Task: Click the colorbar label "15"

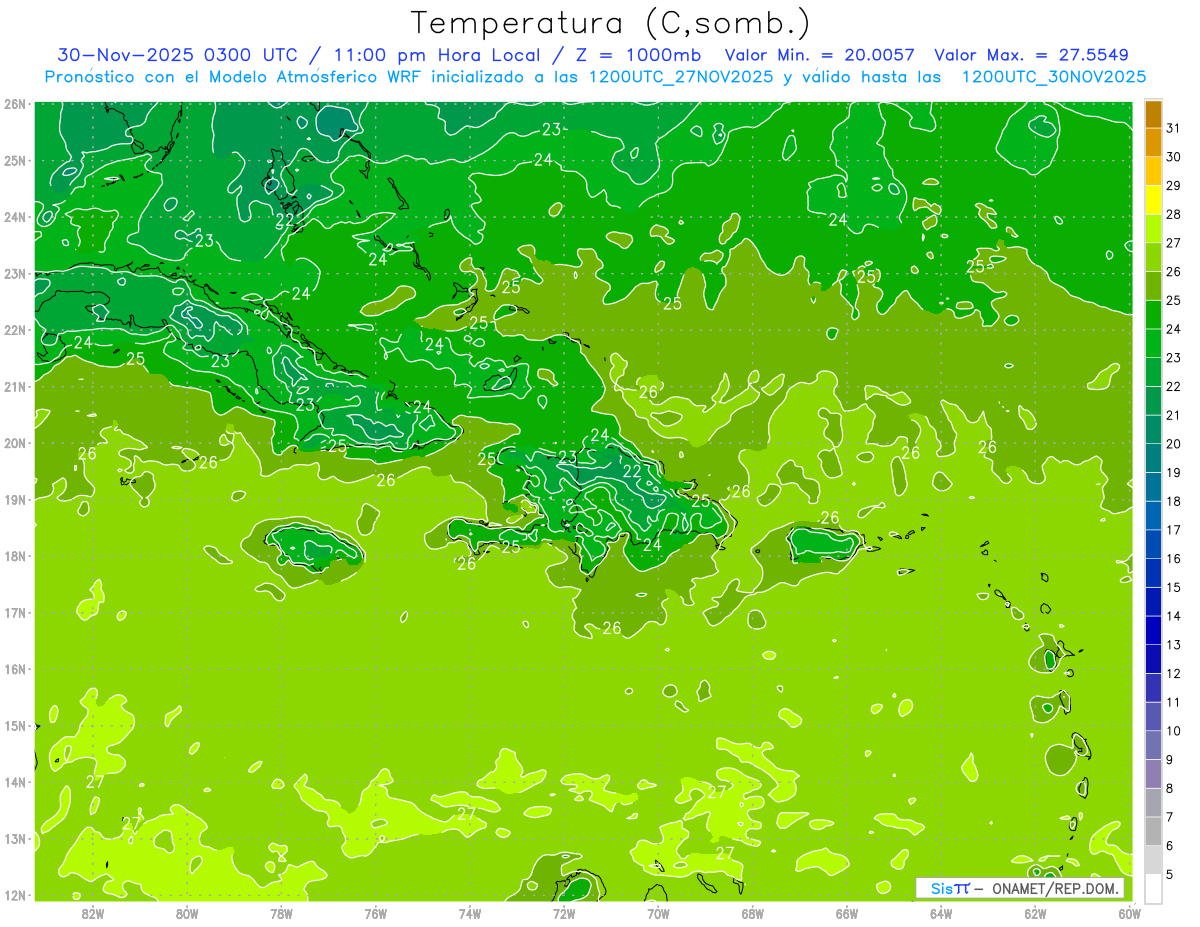Action: coord(1173,588)
